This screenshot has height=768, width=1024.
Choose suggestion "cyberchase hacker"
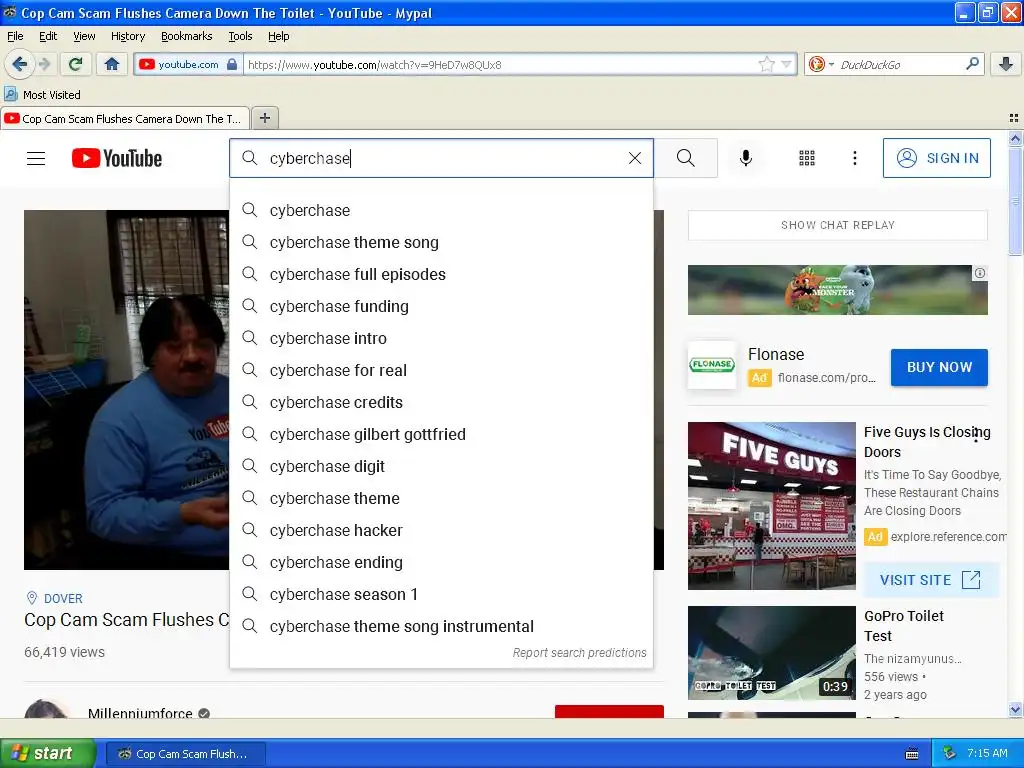click(x=441, y=530)
